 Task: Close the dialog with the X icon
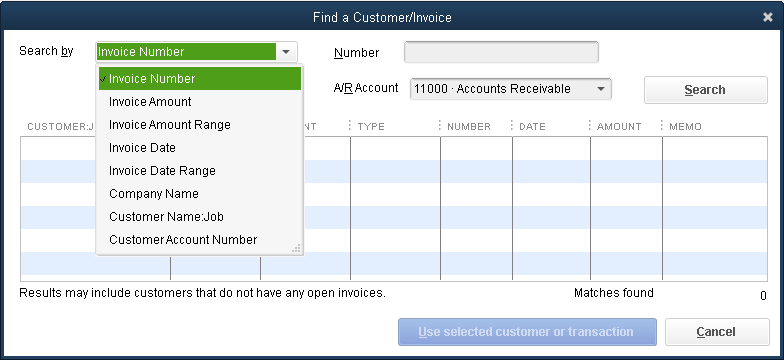768,17
